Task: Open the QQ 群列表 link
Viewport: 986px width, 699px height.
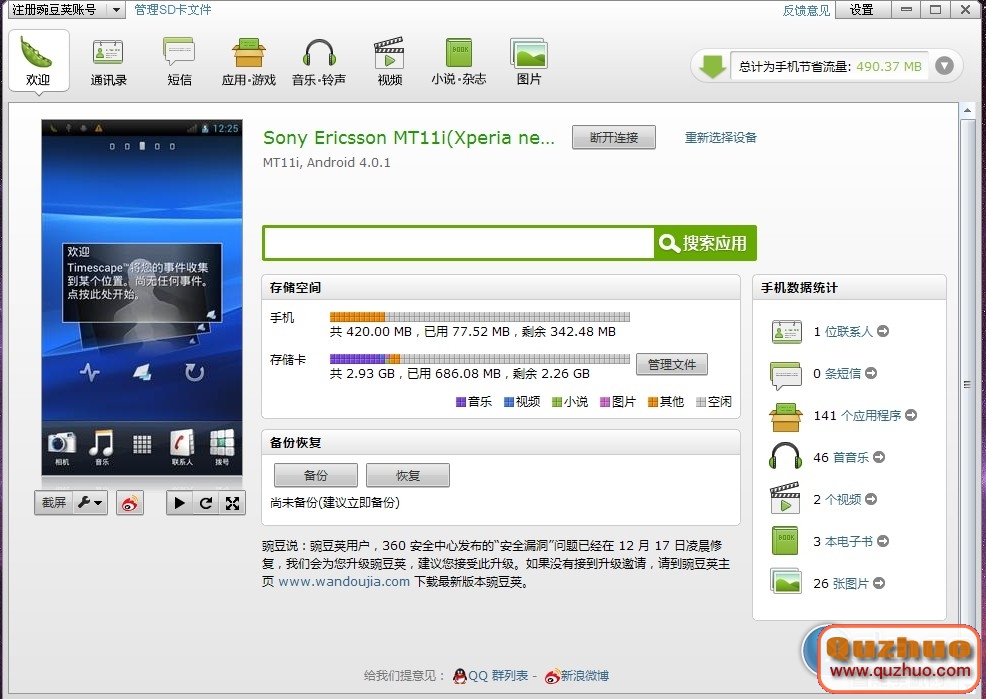Action: [x=490, y=676]
